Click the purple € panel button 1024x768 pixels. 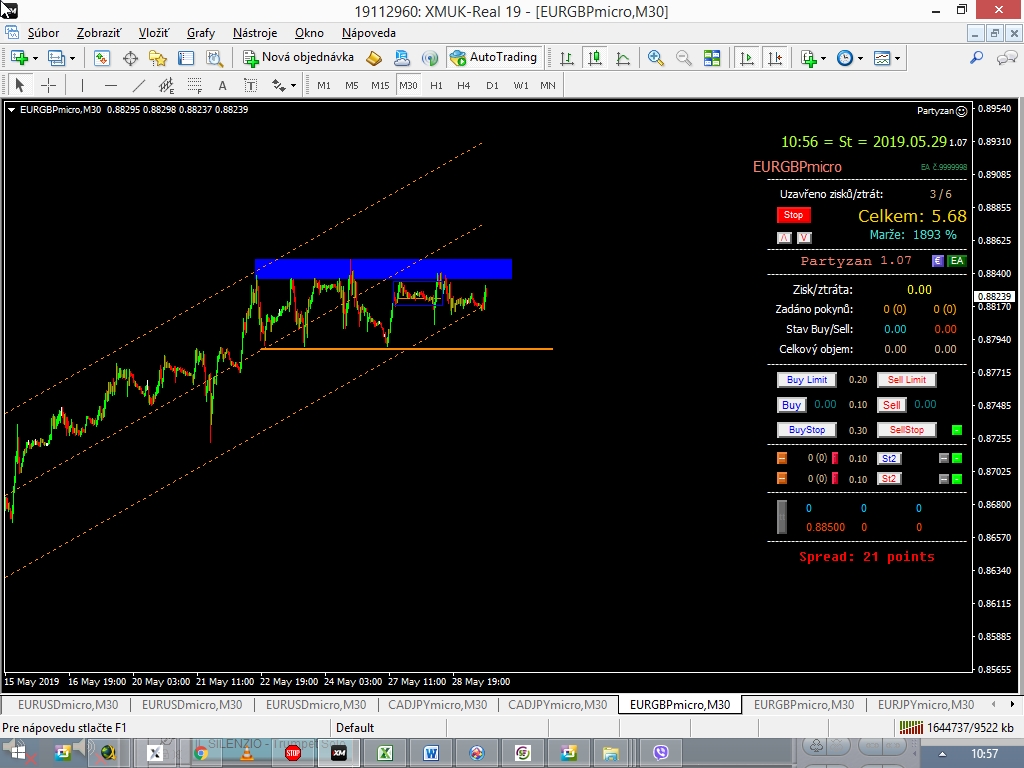click(x=937, y=261)
